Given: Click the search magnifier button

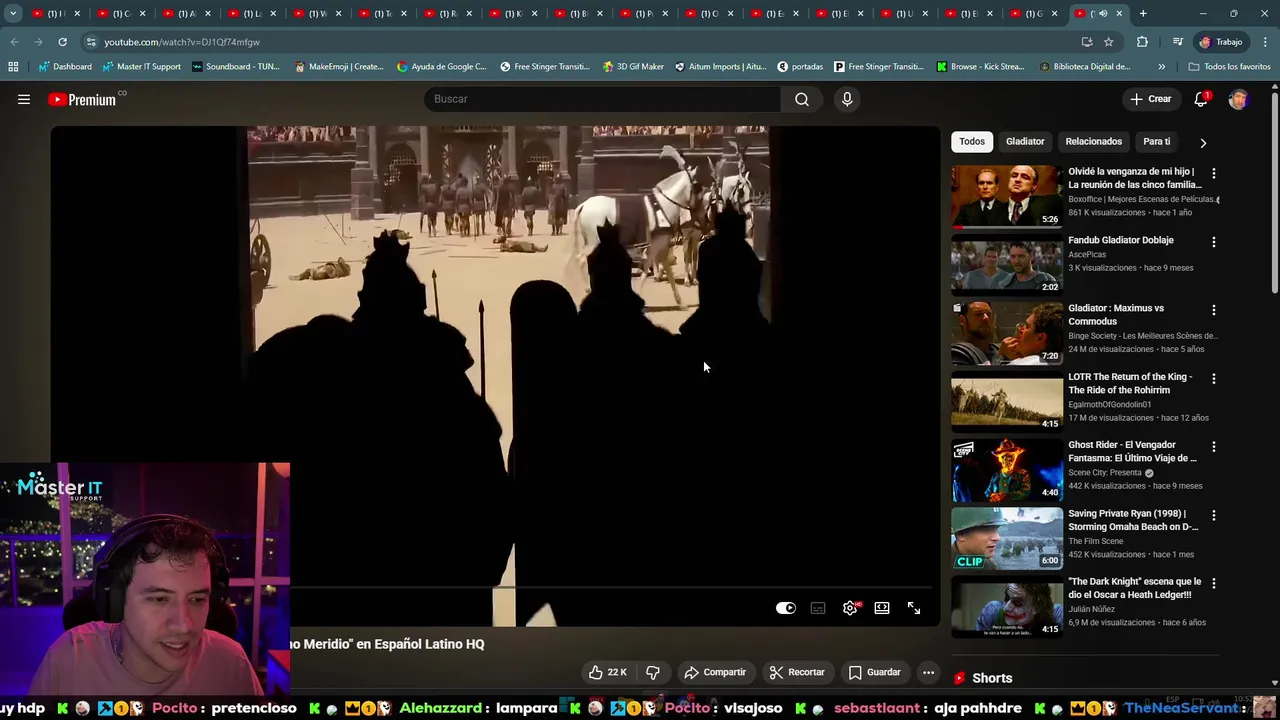Looking at the screenshot, I should (802, 99).
